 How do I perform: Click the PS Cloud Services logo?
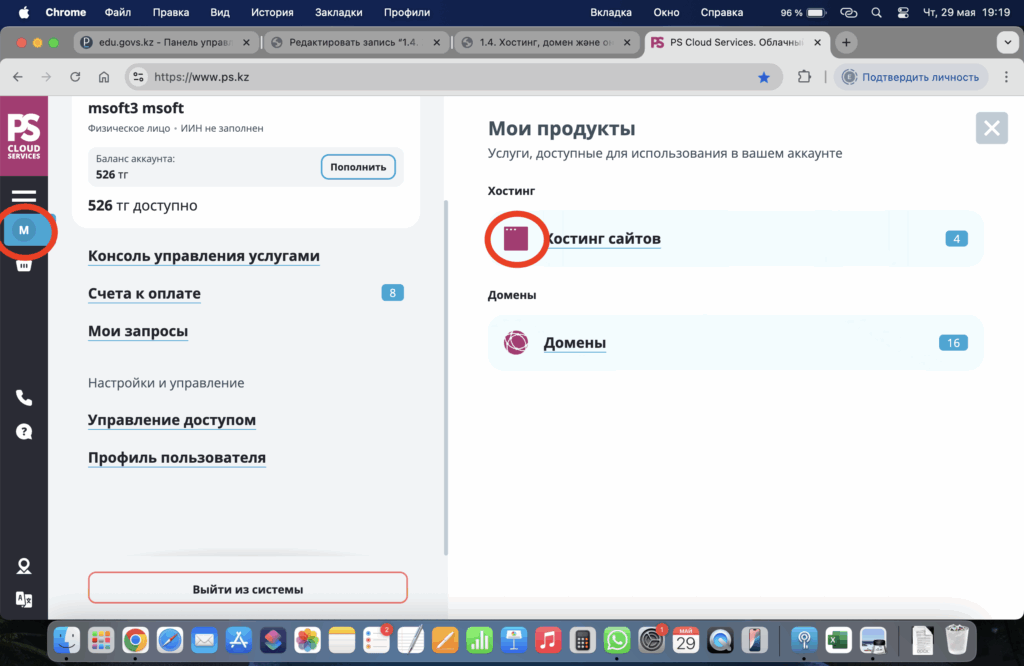pyautogui.click(x=24, y=136)
